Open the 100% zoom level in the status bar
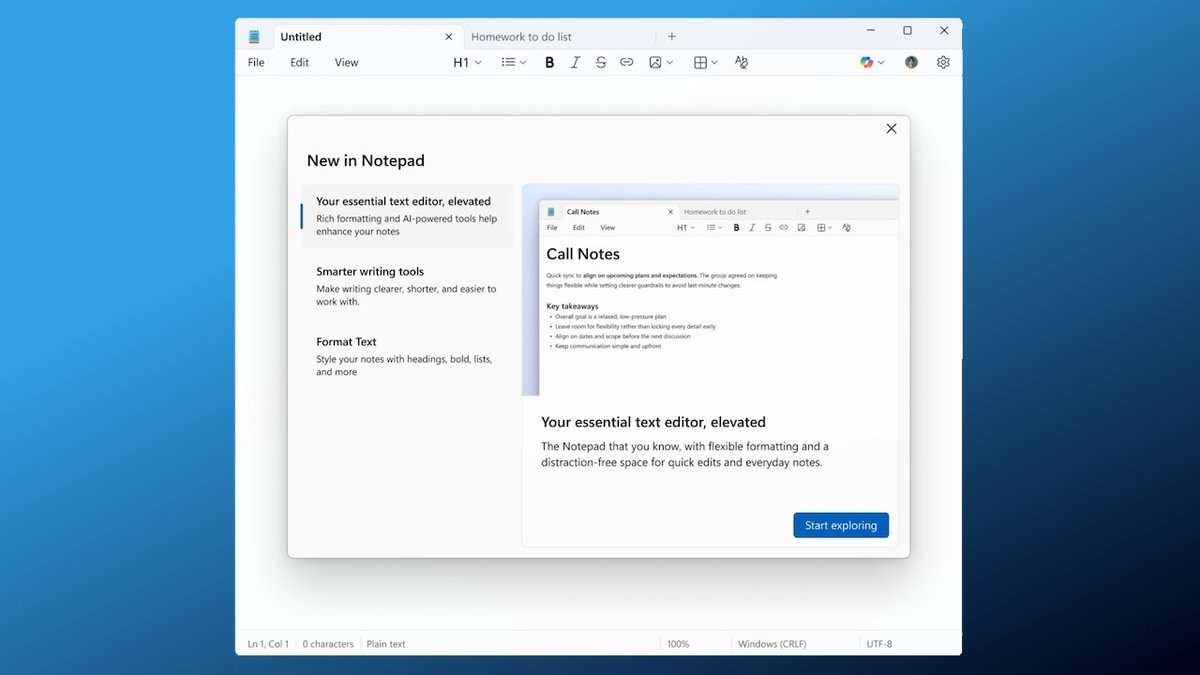 click(678, 644)
